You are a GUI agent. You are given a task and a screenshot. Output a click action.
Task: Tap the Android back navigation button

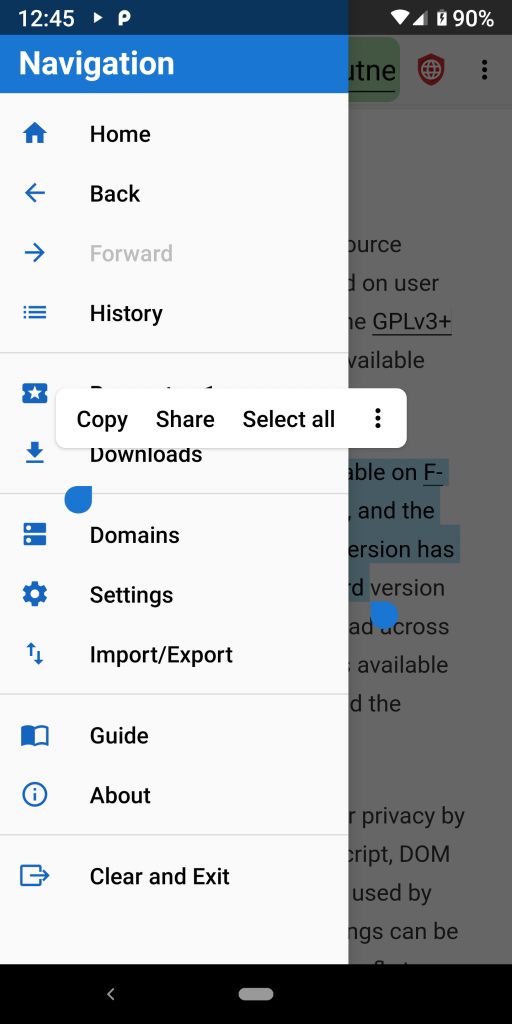coord(111,994)
